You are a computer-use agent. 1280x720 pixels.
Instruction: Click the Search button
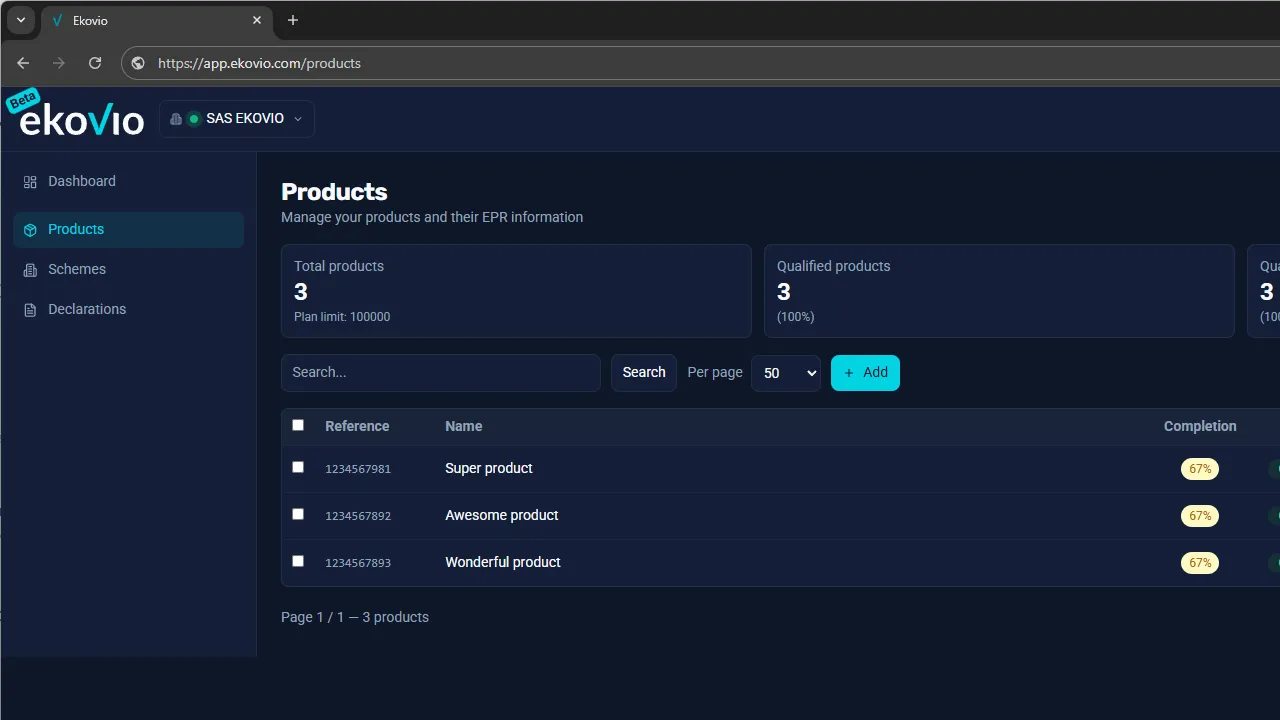tap(644, 373)
